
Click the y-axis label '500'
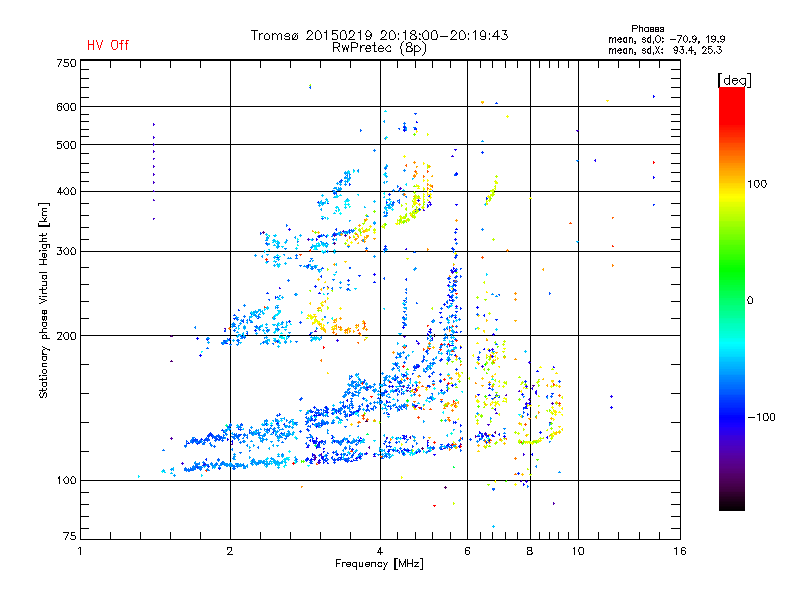(66, 145)
